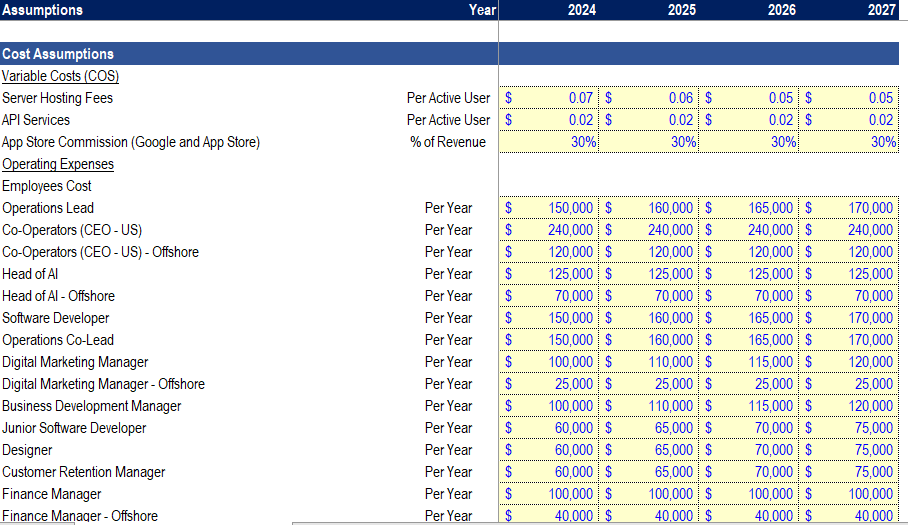
Task: Click the 2024 year column header
Action: pyautogui.click(x=581, y=10)
